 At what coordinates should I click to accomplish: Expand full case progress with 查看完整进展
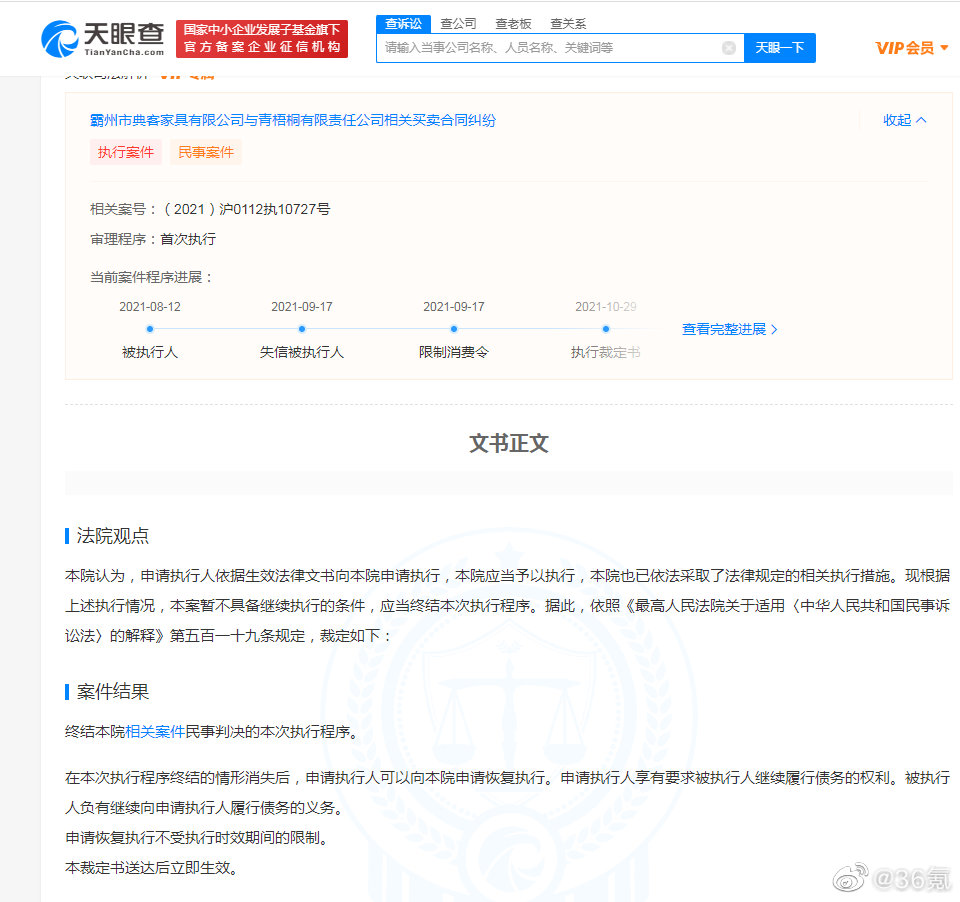tap(725, 329)
